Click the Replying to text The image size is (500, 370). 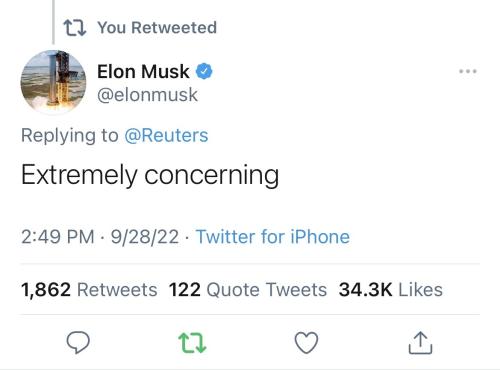[x=70, y=136]
